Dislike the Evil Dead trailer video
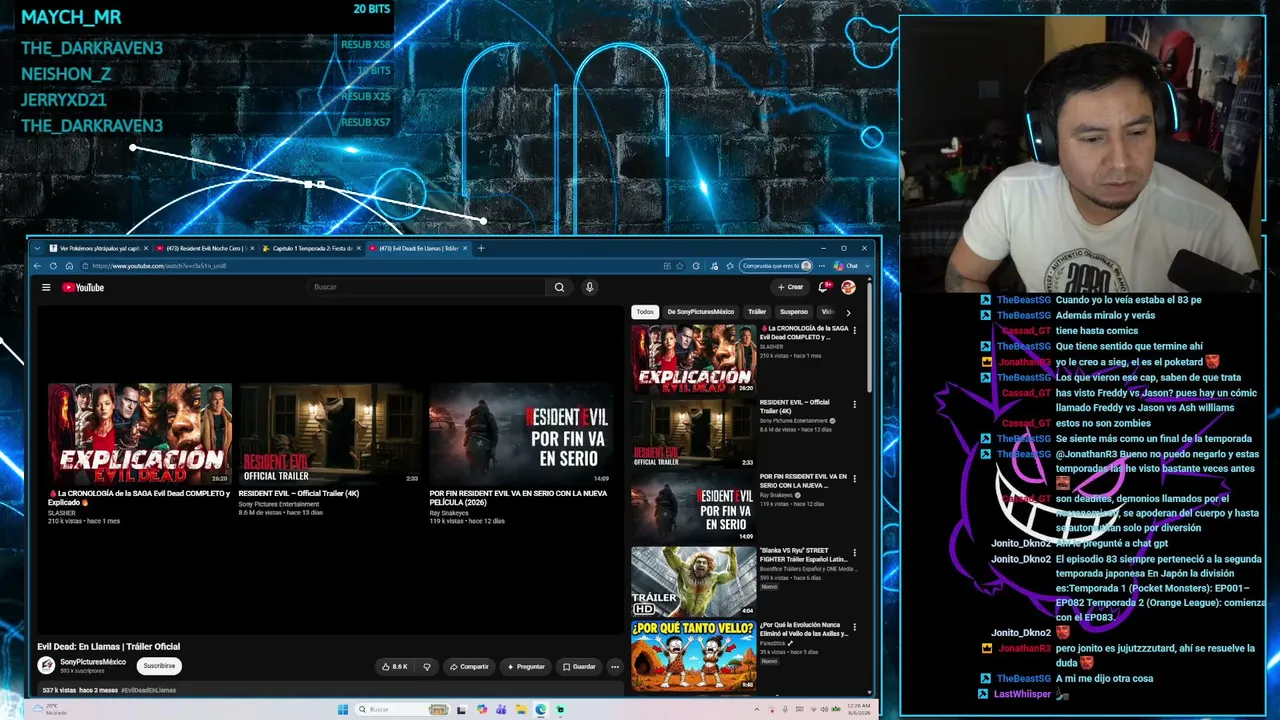The image size is (1280, 720). point(427,666)
